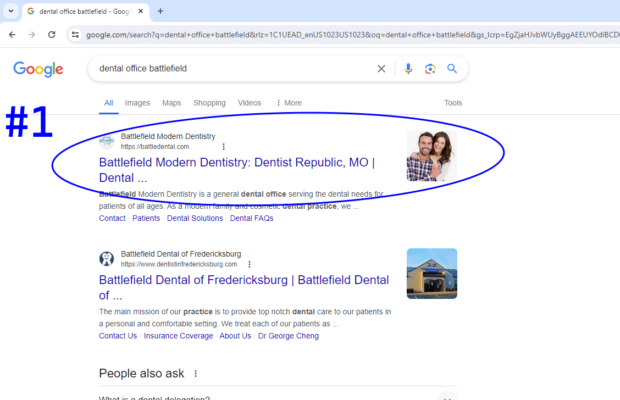Open the tab search dropdown arrow
Image resolution: width=620 pixels, height=400 pixels.
point(11,11)
